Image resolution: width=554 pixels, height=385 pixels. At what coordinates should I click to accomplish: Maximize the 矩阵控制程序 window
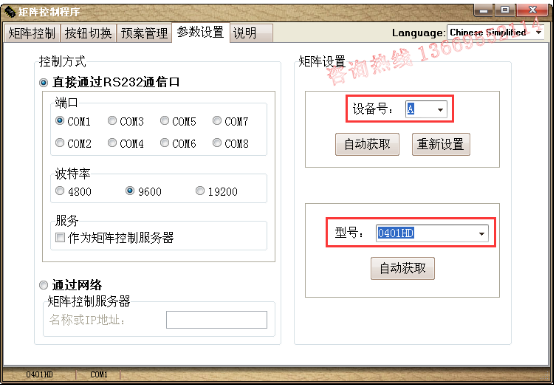pos(505,10)
